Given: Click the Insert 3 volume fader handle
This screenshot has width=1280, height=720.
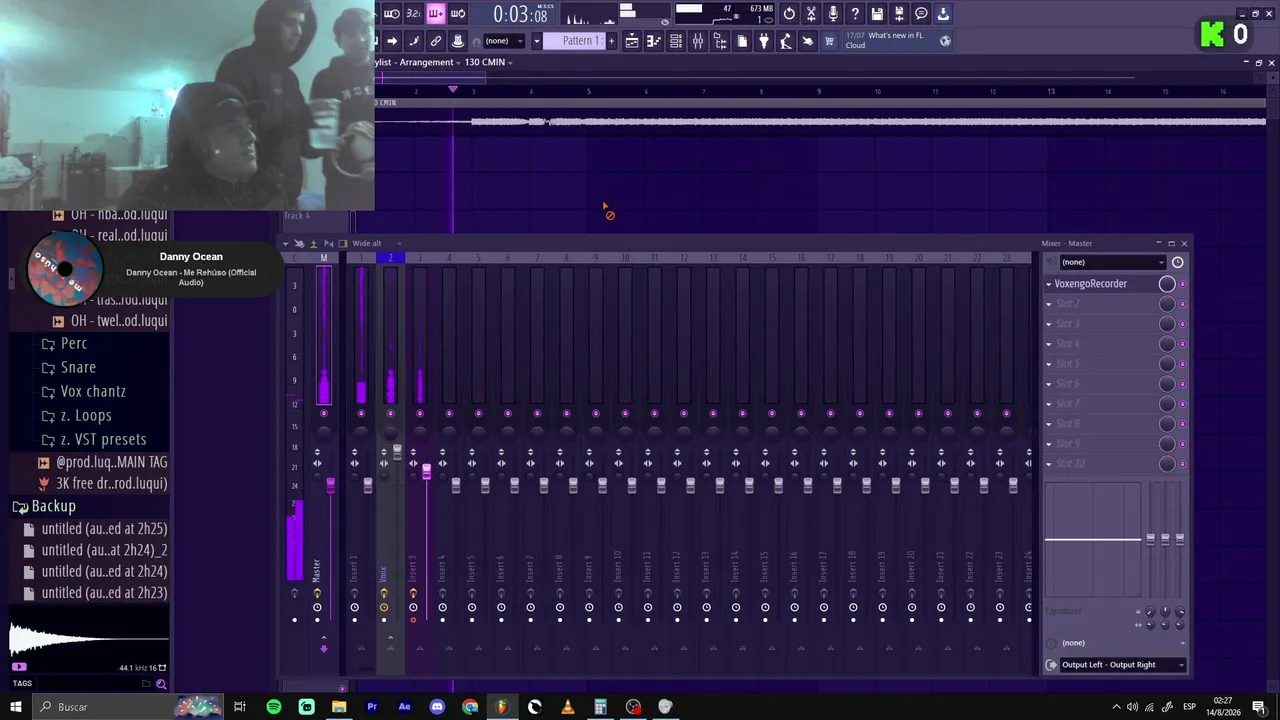Looking at the screenshot, I should coord(426,470).
